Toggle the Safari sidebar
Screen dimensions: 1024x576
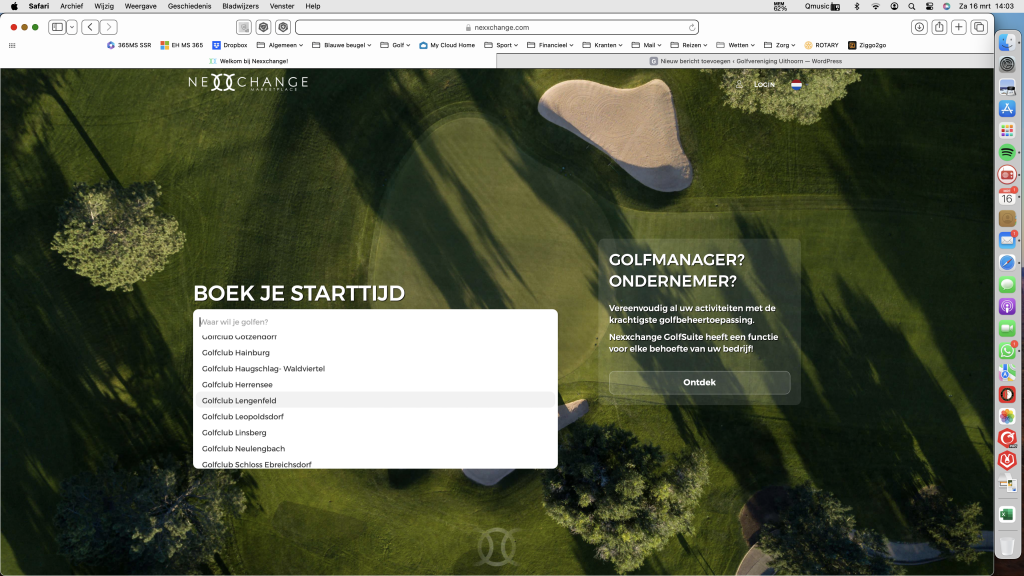57,27
